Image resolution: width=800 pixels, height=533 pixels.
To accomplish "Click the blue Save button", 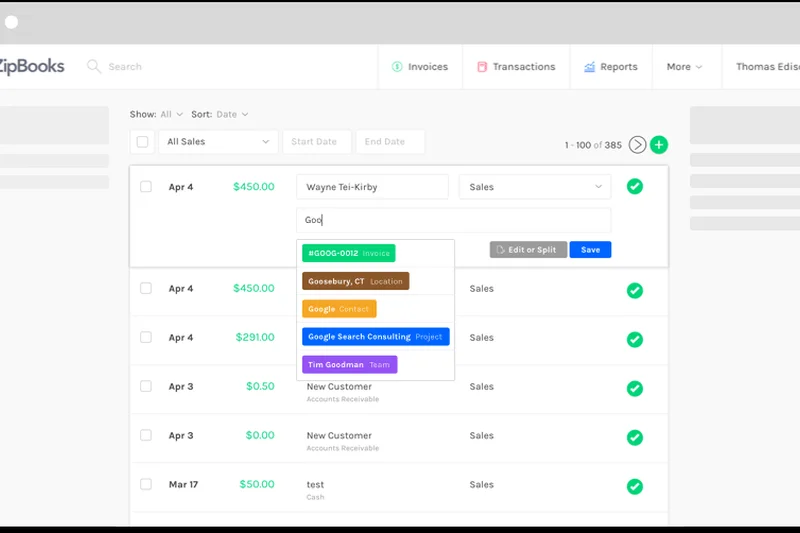I will (x=590, y=250).
